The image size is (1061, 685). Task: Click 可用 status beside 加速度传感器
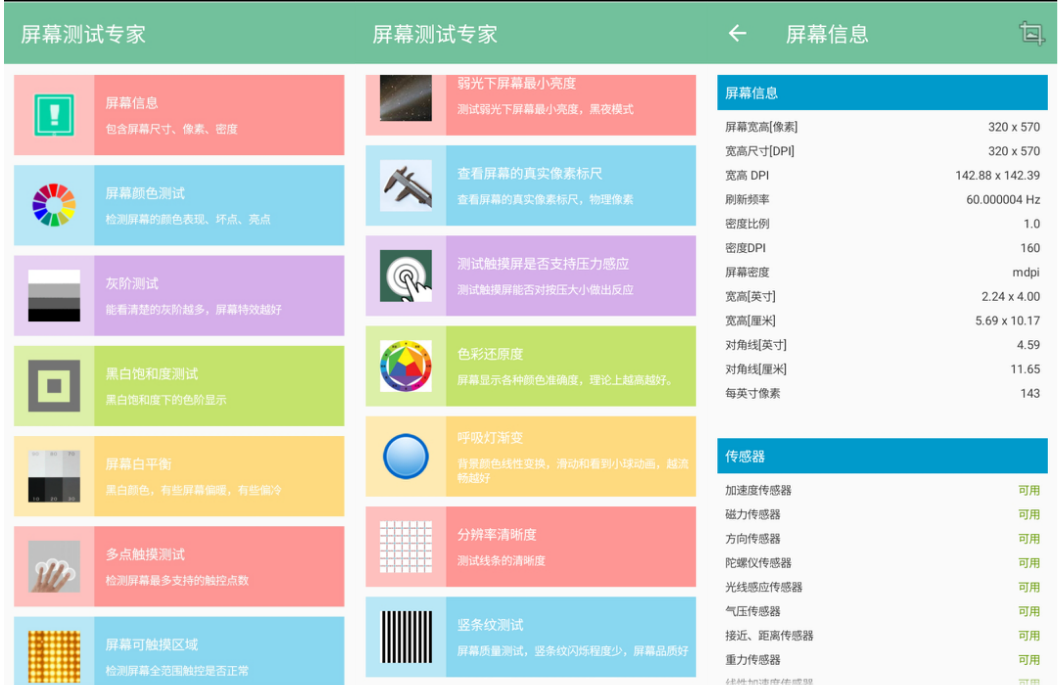(x=1029, y=490)
